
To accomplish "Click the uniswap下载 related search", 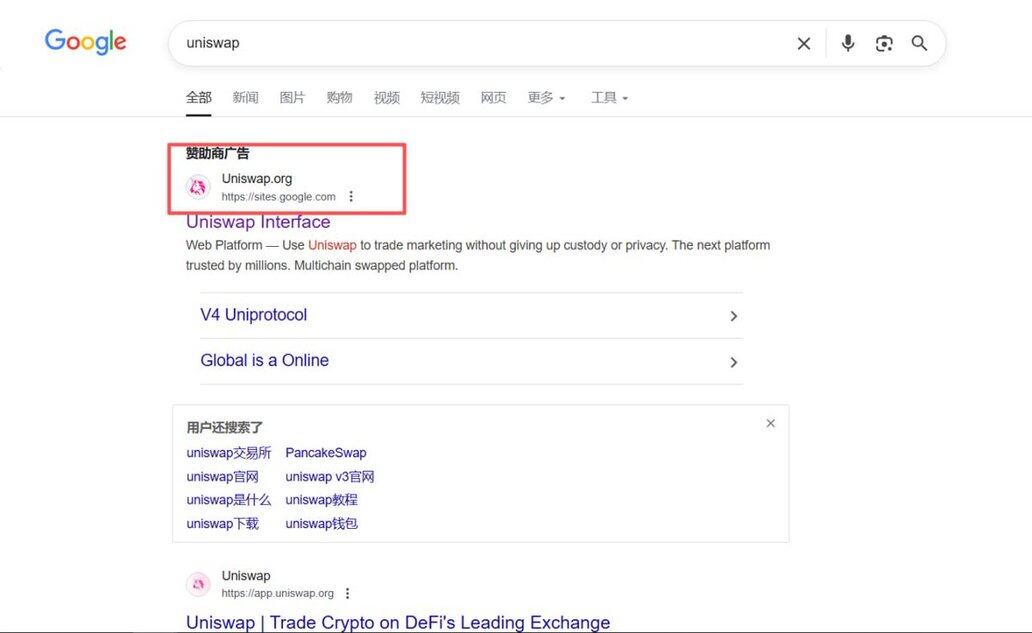I will click(x=222, y=523).
